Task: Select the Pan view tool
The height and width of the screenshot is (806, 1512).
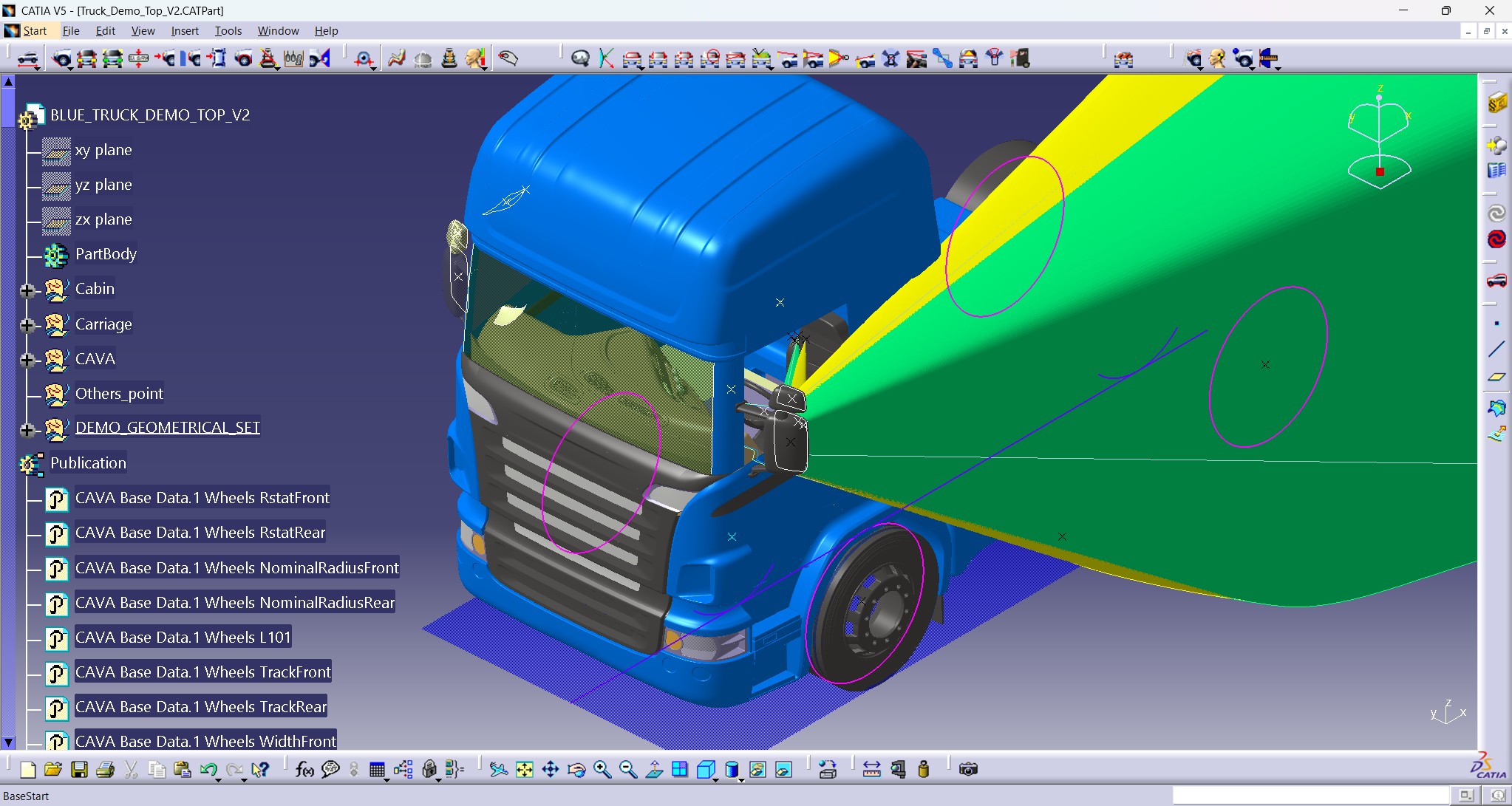Action: [x=551, y=770]
